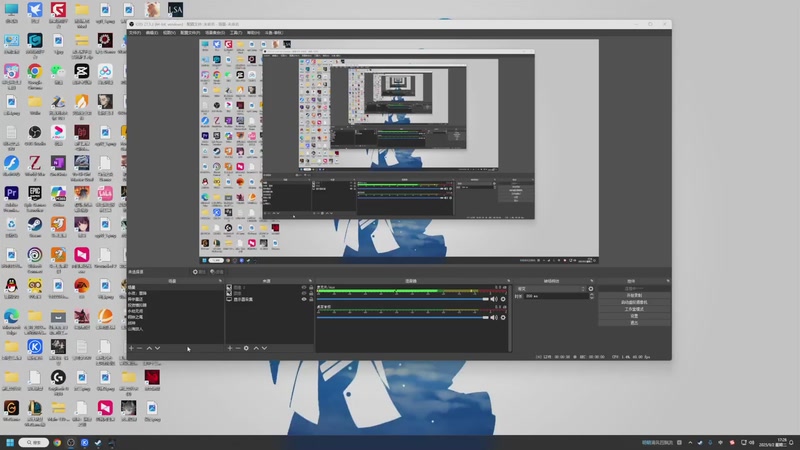Viewport: 800px width, 450px height.
Task: Toggle lock icon of middle source row
Action: pyautogui.click(x=311, y=293)
